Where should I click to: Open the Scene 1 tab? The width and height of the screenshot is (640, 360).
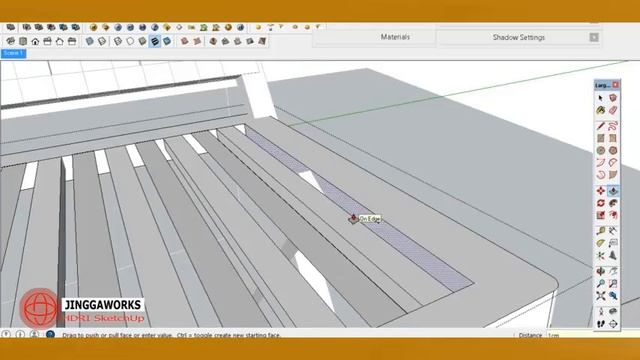[13, 53]
